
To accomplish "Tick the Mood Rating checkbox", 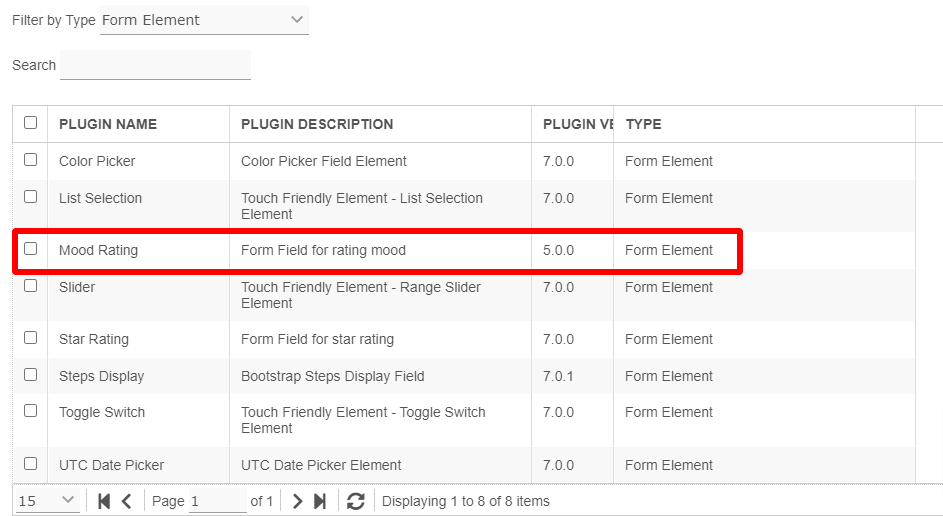I will pyautogui.click(x=31, y=249).
